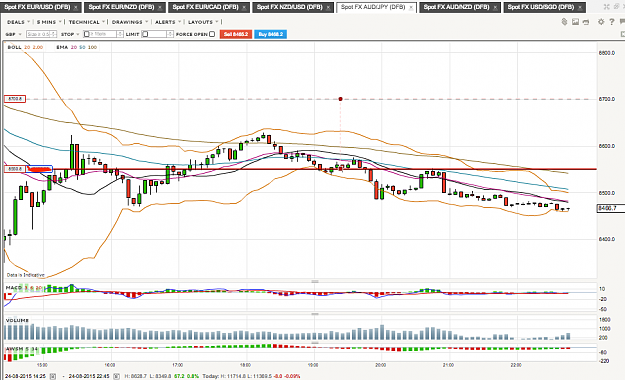Image resolution: width=625 pixels, height=380 pixels.
Task: Click the MACD indicator label
Action: pos(14,287)
